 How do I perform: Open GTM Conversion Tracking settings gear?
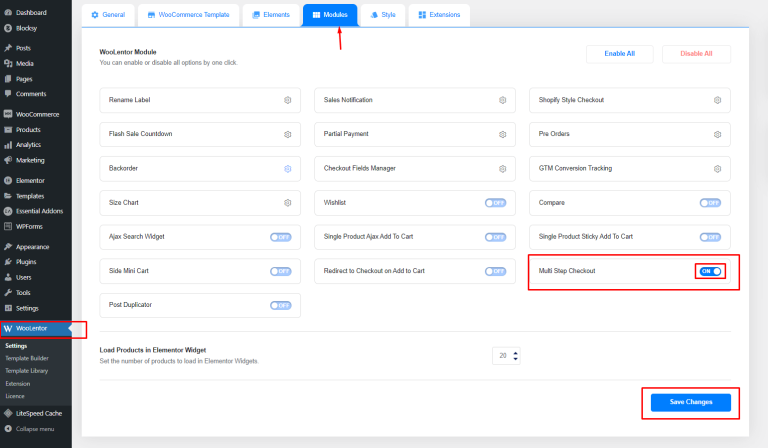[x=718, y=168]
